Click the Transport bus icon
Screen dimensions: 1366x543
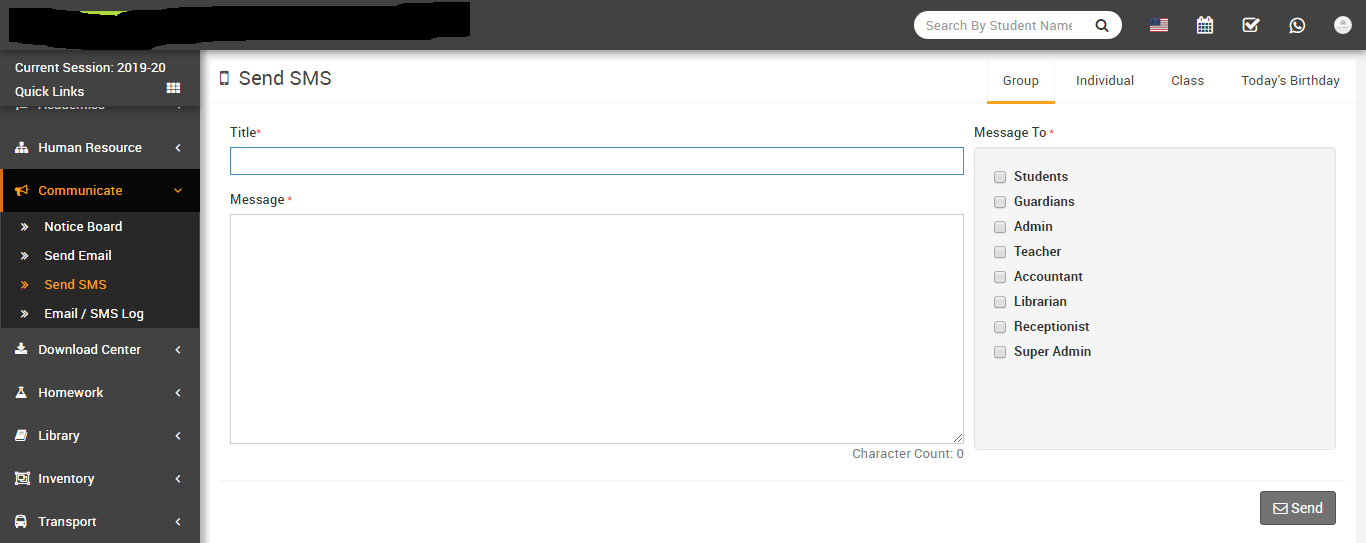pos(21,521)
